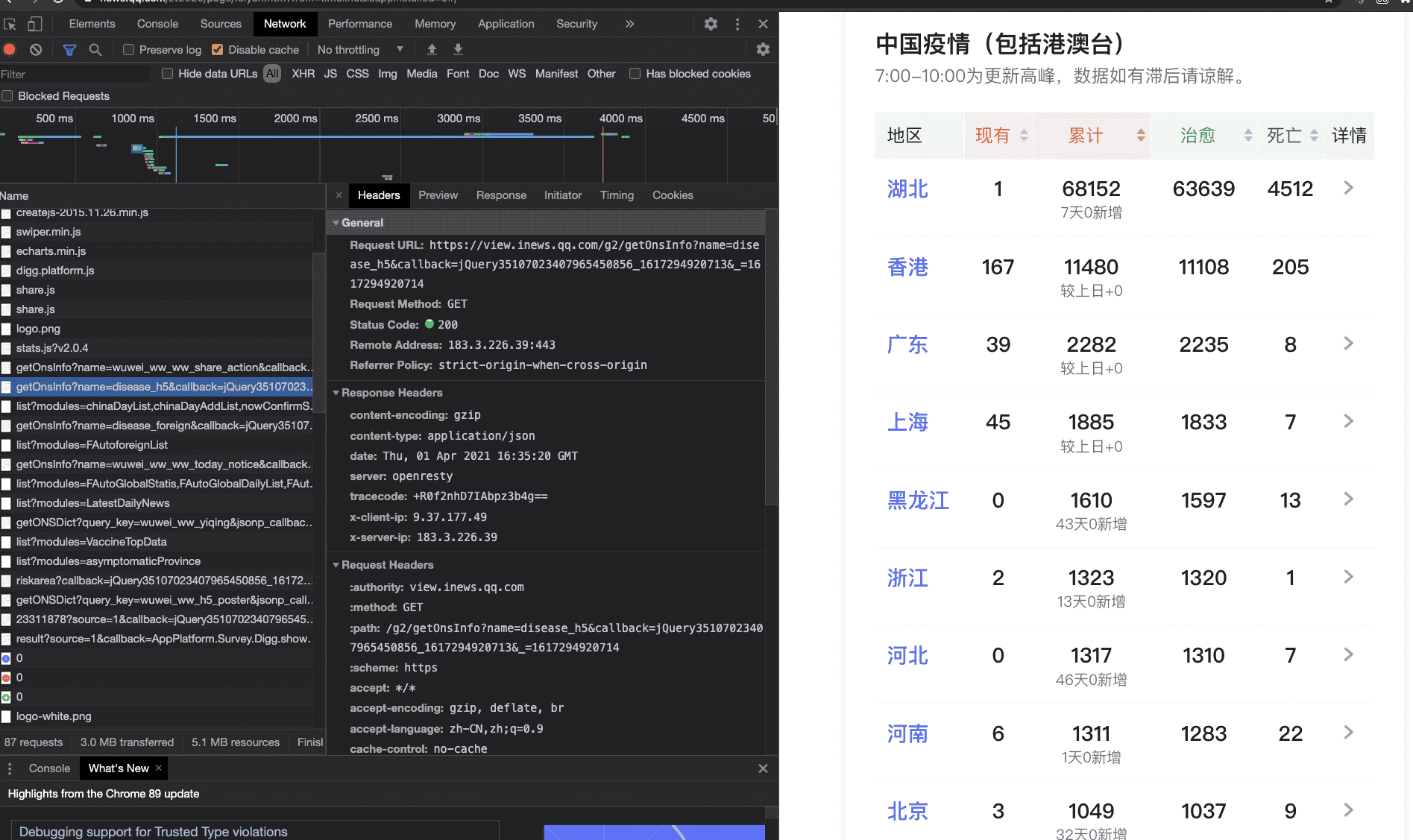Enable the Preserve log checkbox
Viewport: 1413px width, 840px height.
(x=129, y=50)
